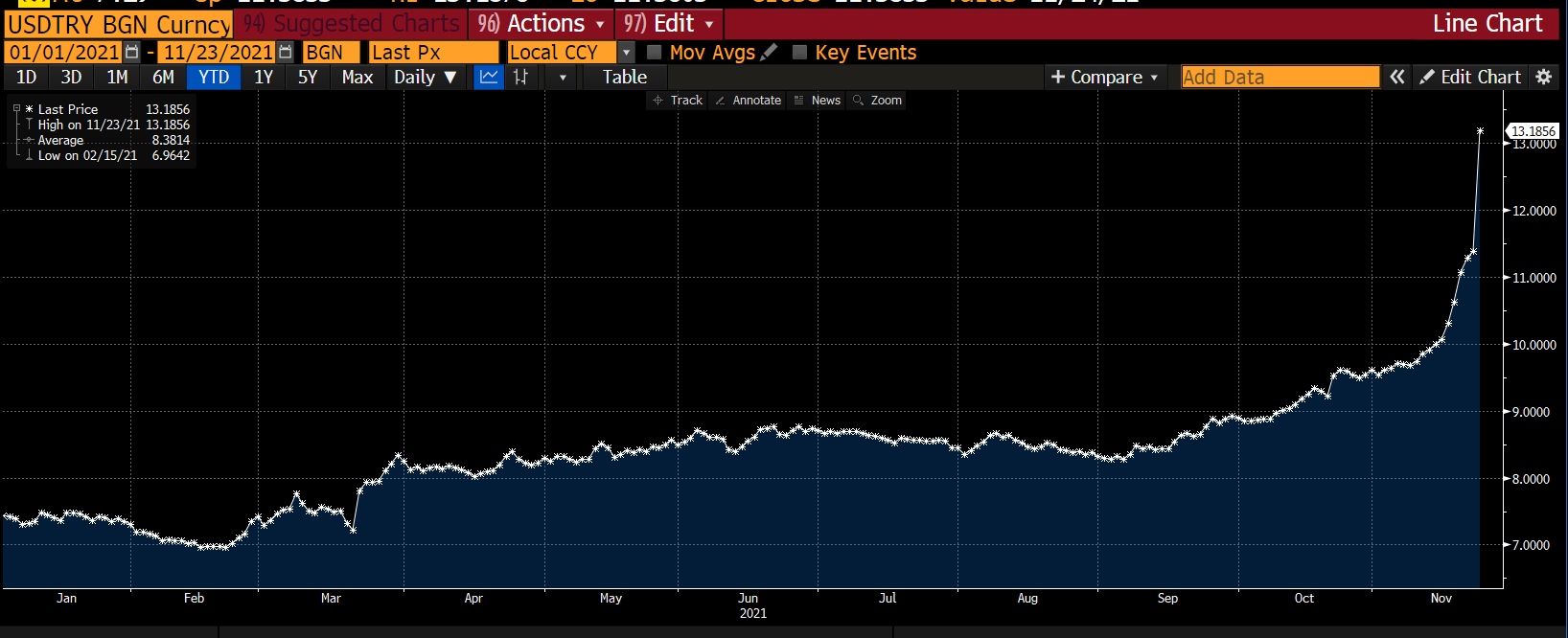Screen dimensions: 1568x638
Task: Click the Add Data input field
Action: click(x=1279, y=78)
